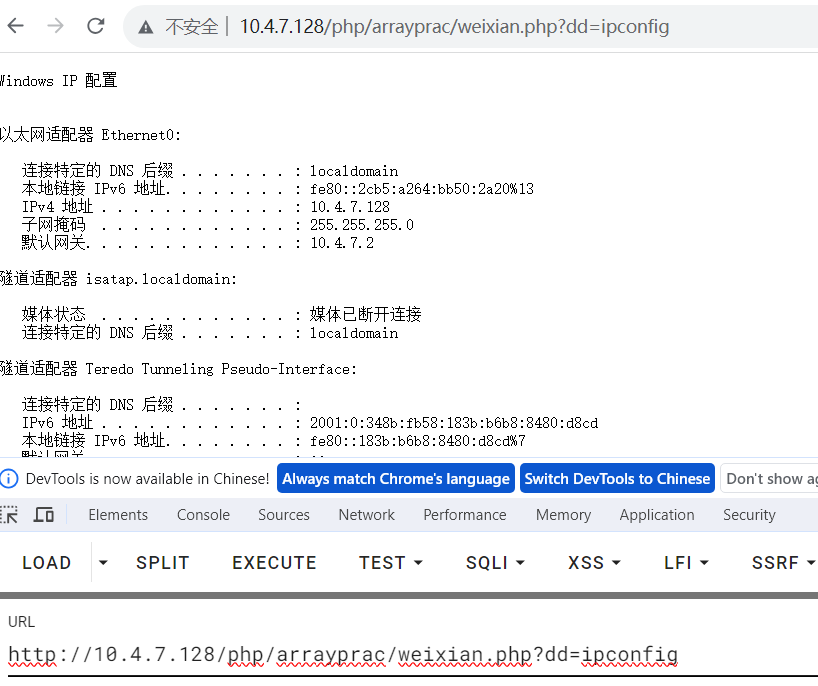Switch to the Elements tab

[118, 515]
